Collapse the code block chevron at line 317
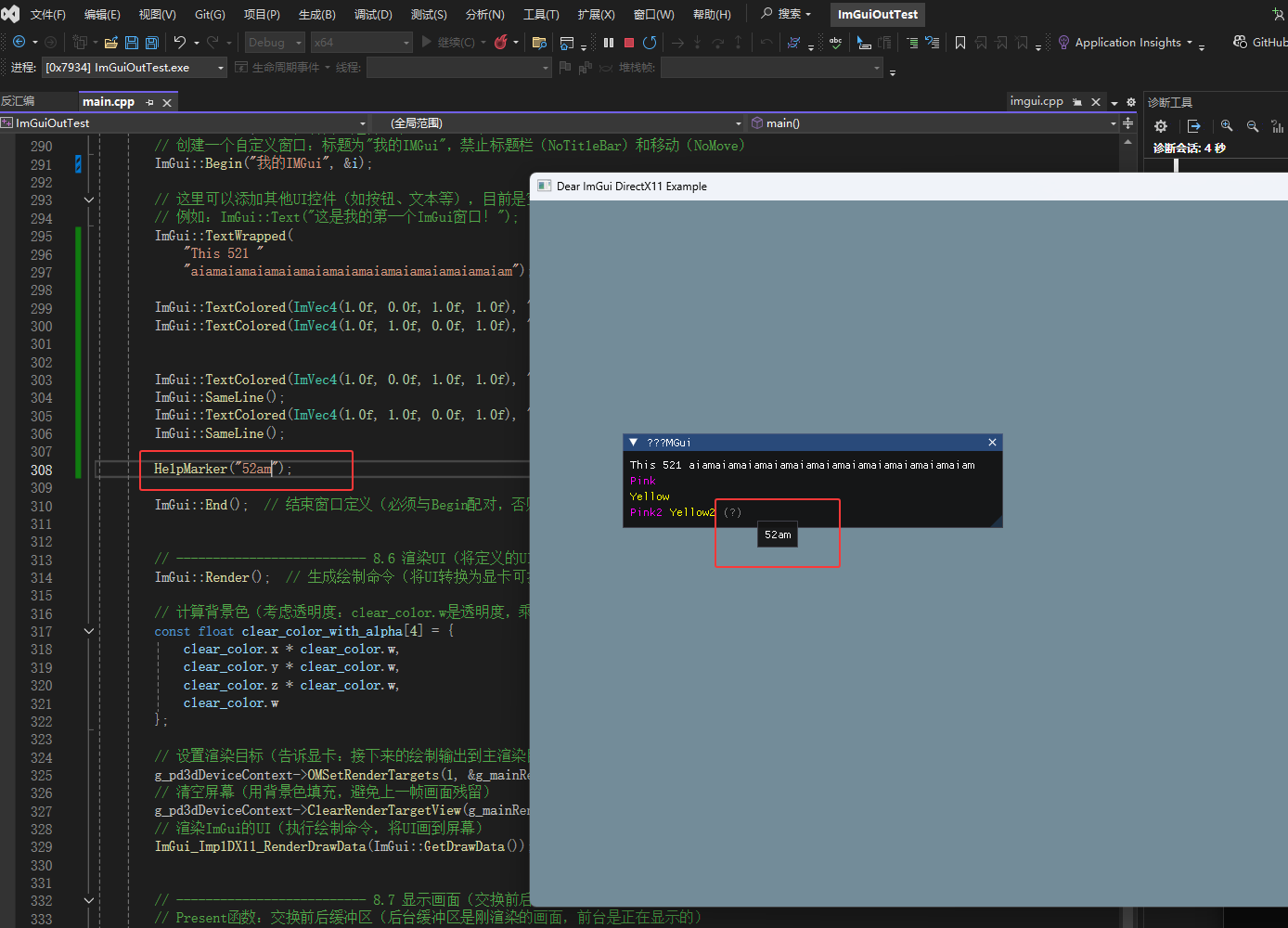1288x928 pixels. pos(89,631)
